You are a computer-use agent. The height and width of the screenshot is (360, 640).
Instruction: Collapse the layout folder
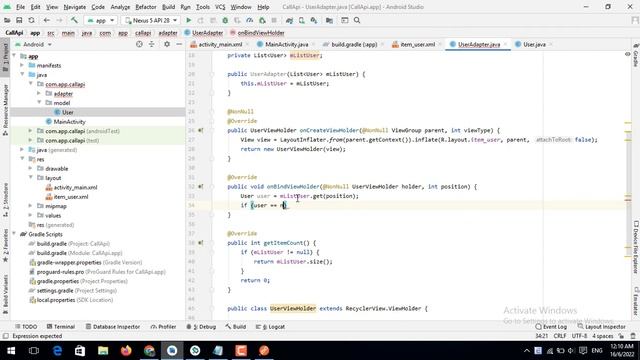tap(31, 178)
